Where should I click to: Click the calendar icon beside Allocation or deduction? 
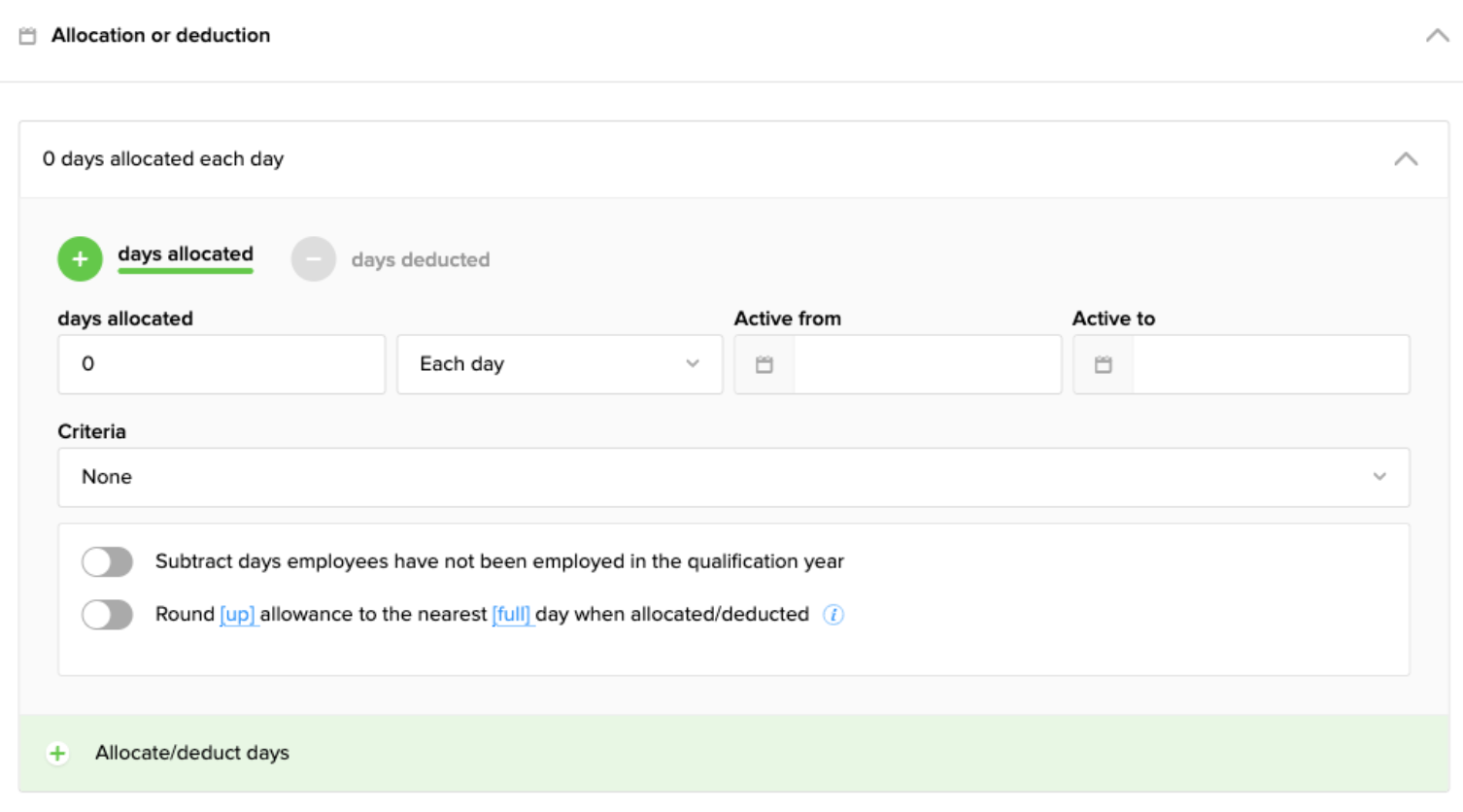pos(28,36)
